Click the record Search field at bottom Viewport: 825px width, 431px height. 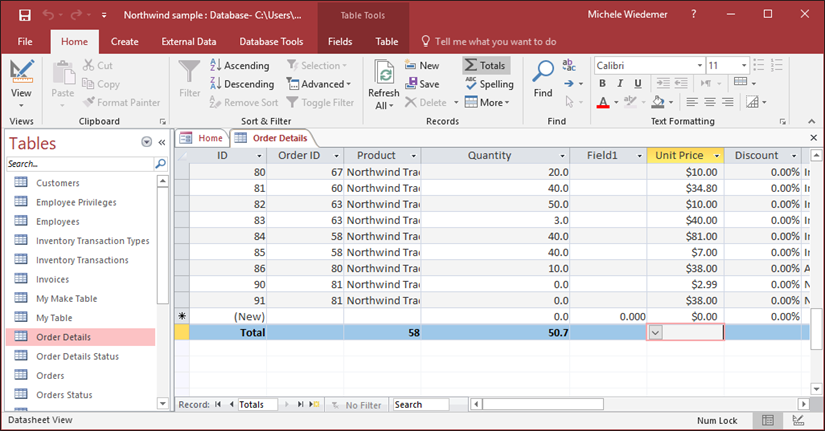click(x=421, y=405)
